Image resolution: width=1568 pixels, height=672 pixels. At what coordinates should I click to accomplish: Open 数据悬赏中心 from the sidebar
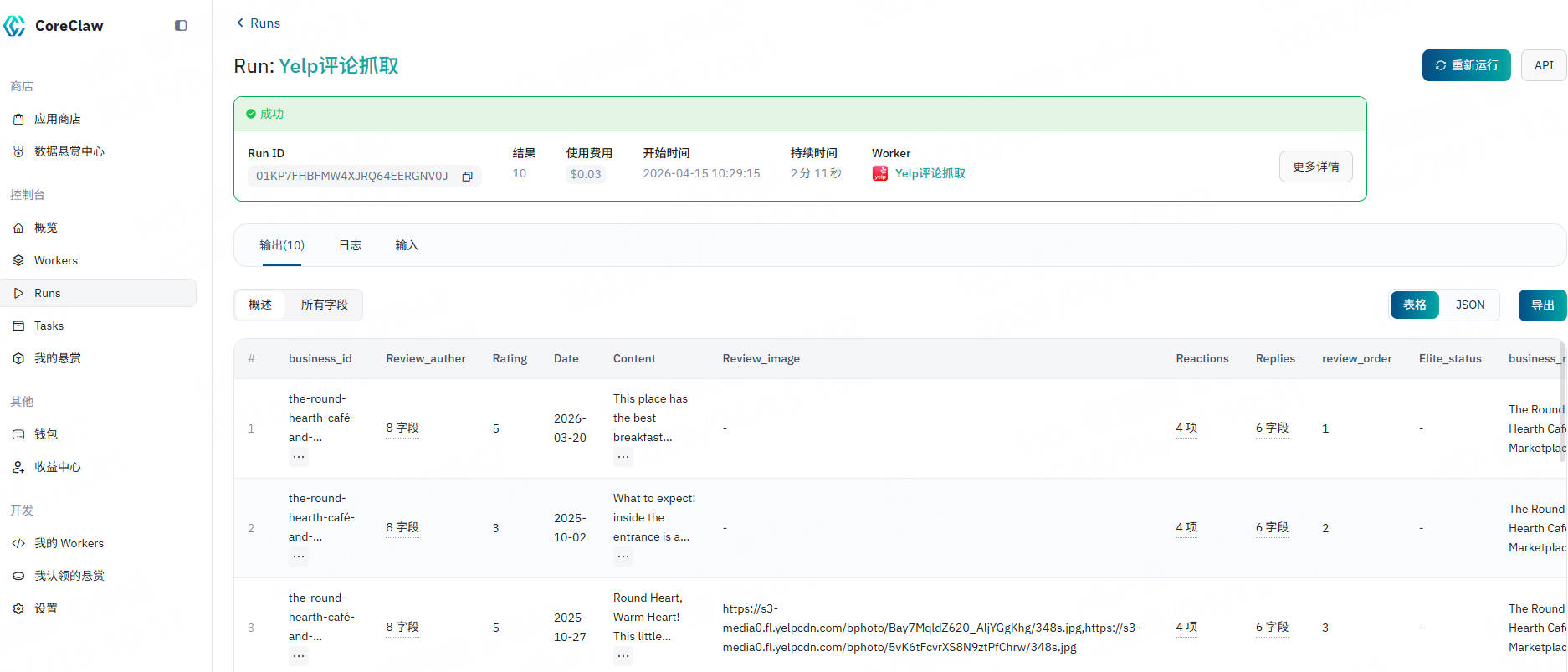(x=69, y=151)
